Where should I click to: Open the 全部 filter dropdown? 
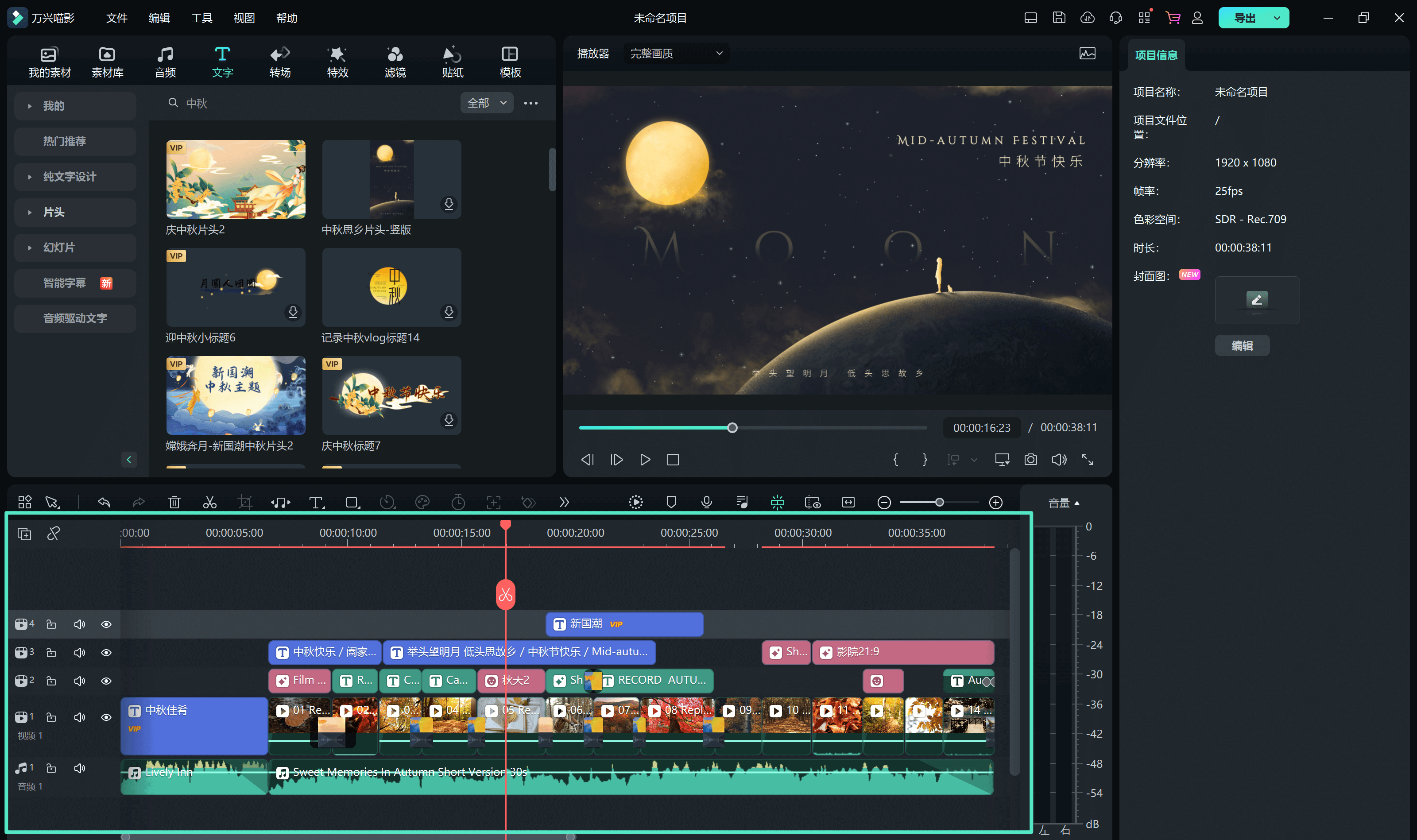(486, 103)
